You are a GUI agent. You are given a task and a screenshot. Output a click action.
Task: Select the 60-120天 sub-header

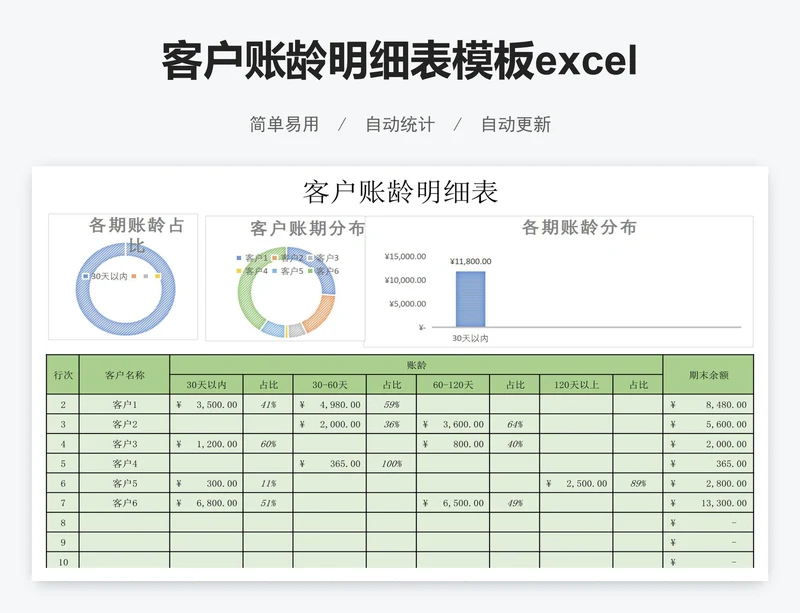coord(453,385)
